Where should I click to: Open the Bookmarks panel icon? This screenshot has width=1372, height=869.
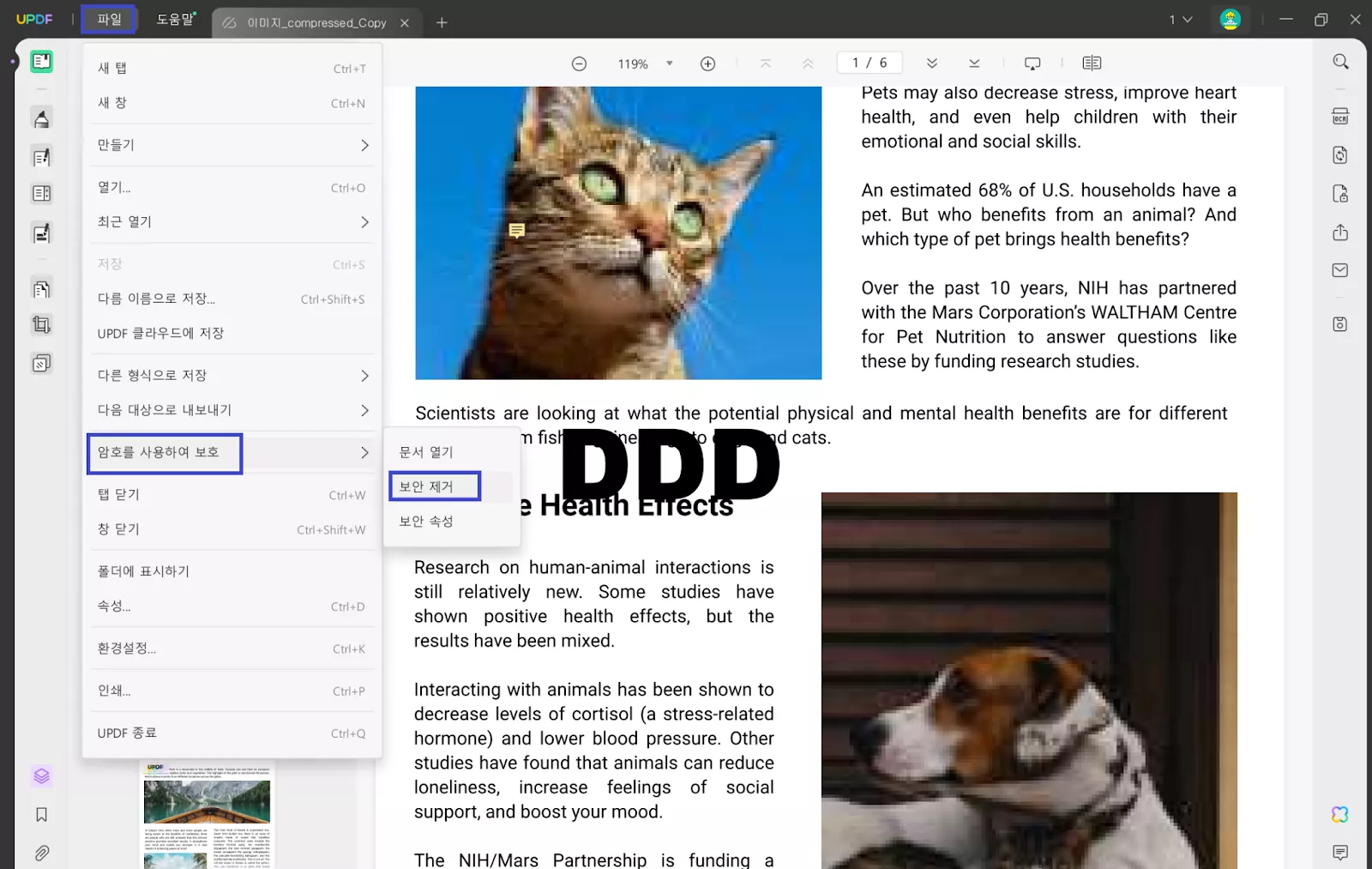[x=41, y=815]
